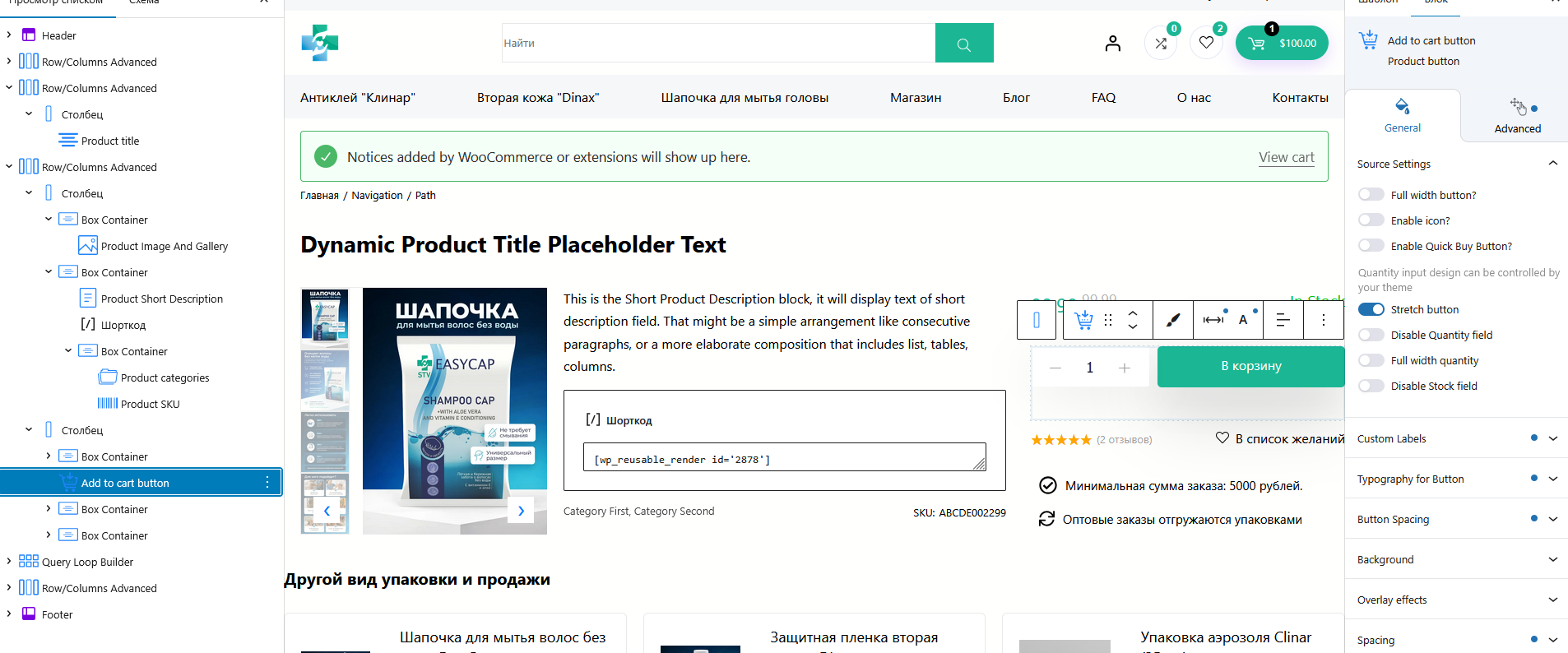Click the Add to cart block icon in toolbar
This screenshot has width=1568, height=653.
[x=1083, y=320]
